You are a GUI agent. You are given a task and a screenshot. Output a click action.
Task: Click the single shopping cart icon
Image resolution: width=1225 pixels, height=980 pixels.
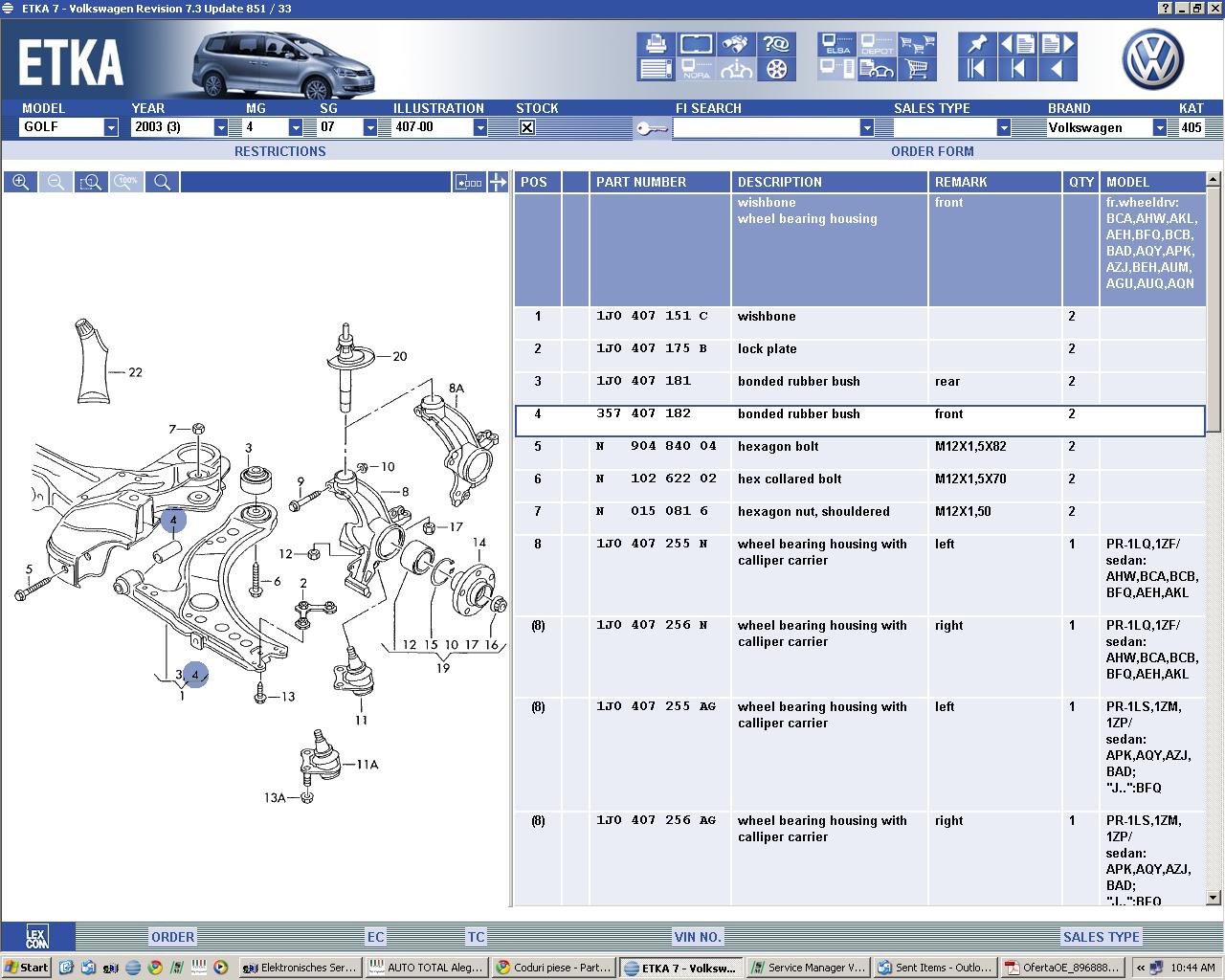tap(917, 69)
